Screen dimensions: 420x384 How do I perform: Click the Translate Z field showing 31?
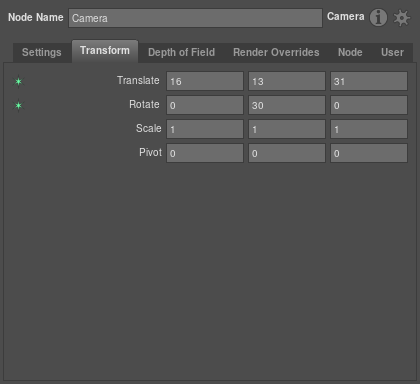pyautogui.click(x=369, y=81)
